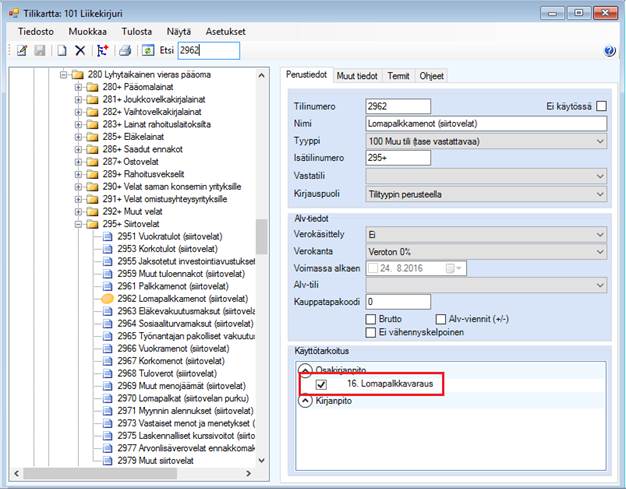Uncheck 16. Lomapalkkavaraus checkbox

click(x=321, y=384)
